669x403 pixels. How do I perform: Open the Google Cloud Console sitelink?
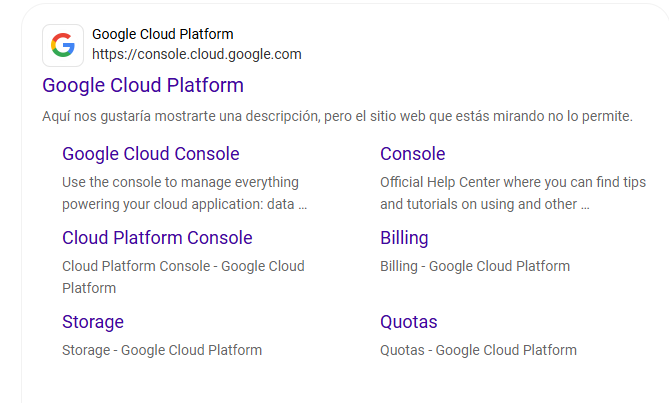151,154
